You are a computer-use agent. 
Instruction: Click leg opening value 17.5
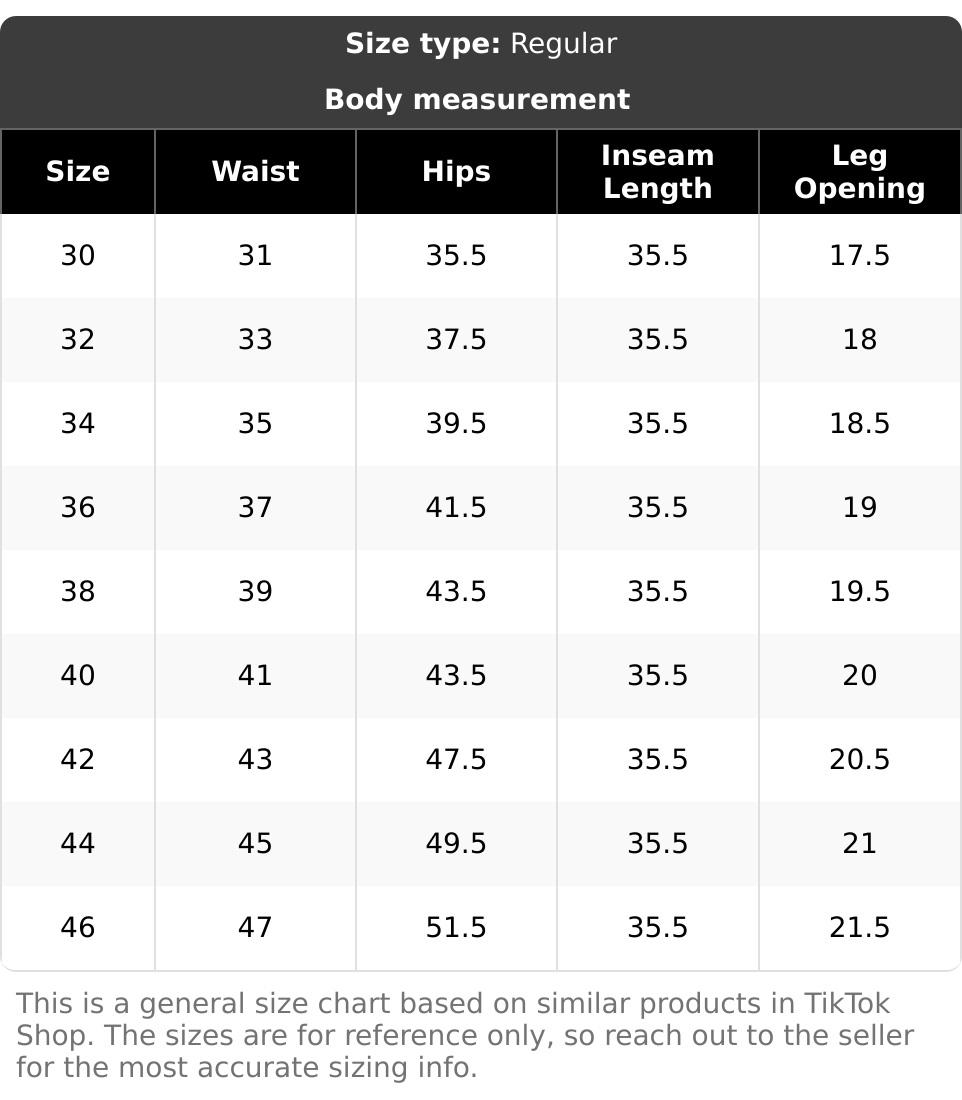859,256
